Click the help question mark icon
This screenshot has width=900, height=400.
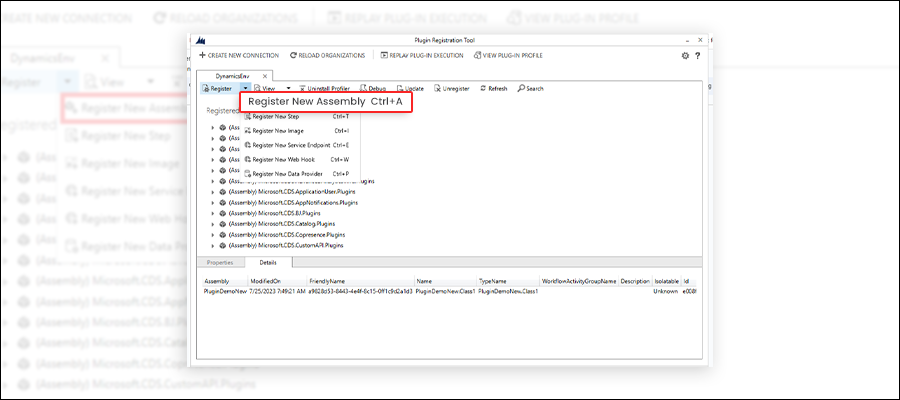[x=697, y=56]
